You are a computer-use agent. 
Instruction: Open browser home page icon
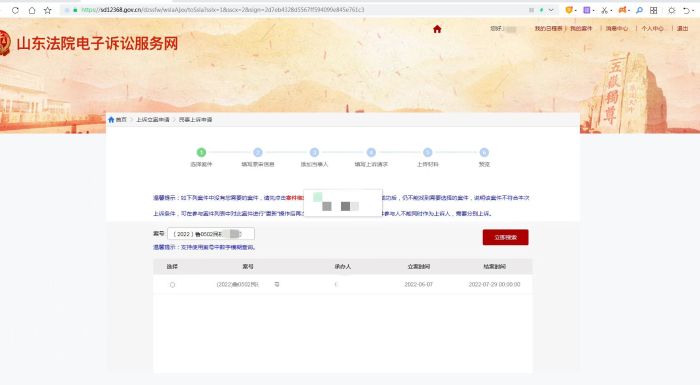[32, 10]
